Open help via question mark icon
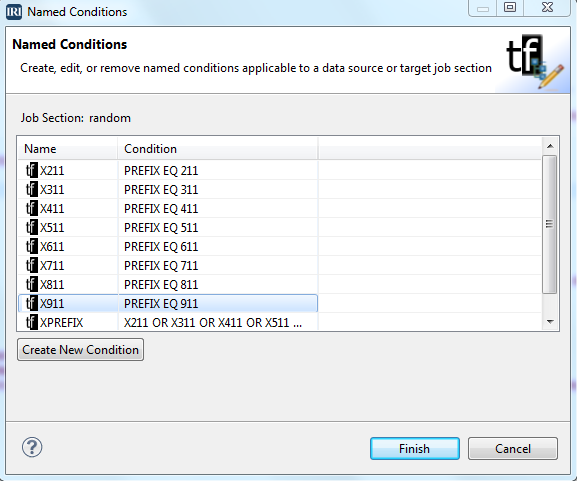Image resolution: width=577 pixels, height=481 pixels. [32, 447]
